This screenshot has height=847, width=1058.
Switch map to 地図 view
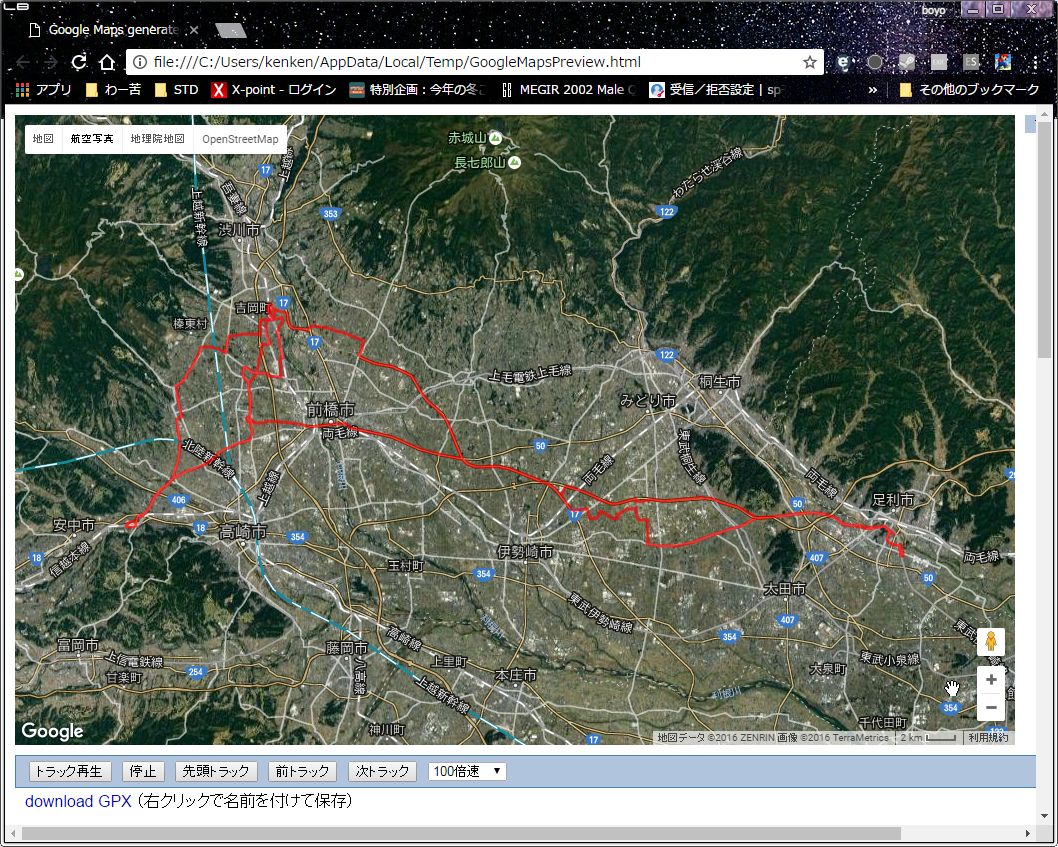pyautogui.click(x=43, y=139)
